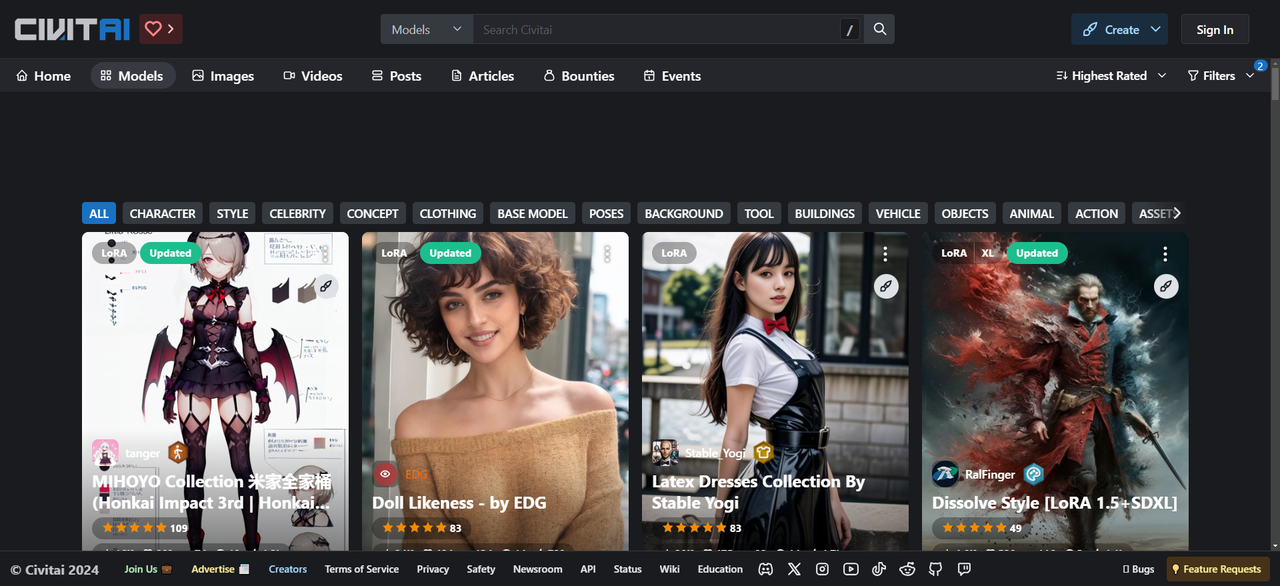Open the Twitch icon in footer
The image size is (1280, 586).
point(964,569)
